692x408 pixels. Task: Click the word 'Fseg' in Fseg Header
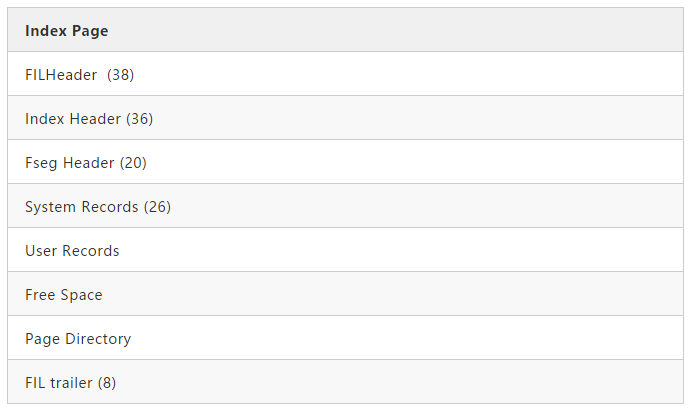(42, 163)
